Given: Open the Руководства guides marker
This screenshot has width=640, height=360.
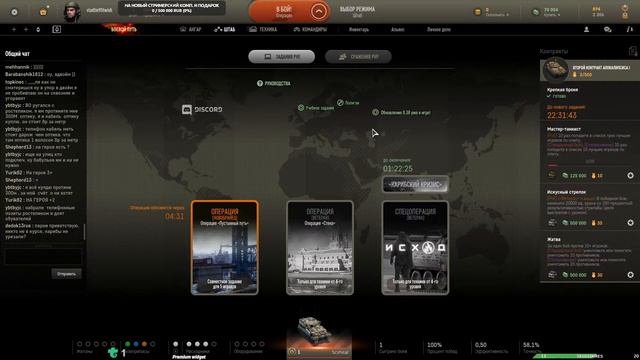Looking at the screenshot, I should click(273, 83).
